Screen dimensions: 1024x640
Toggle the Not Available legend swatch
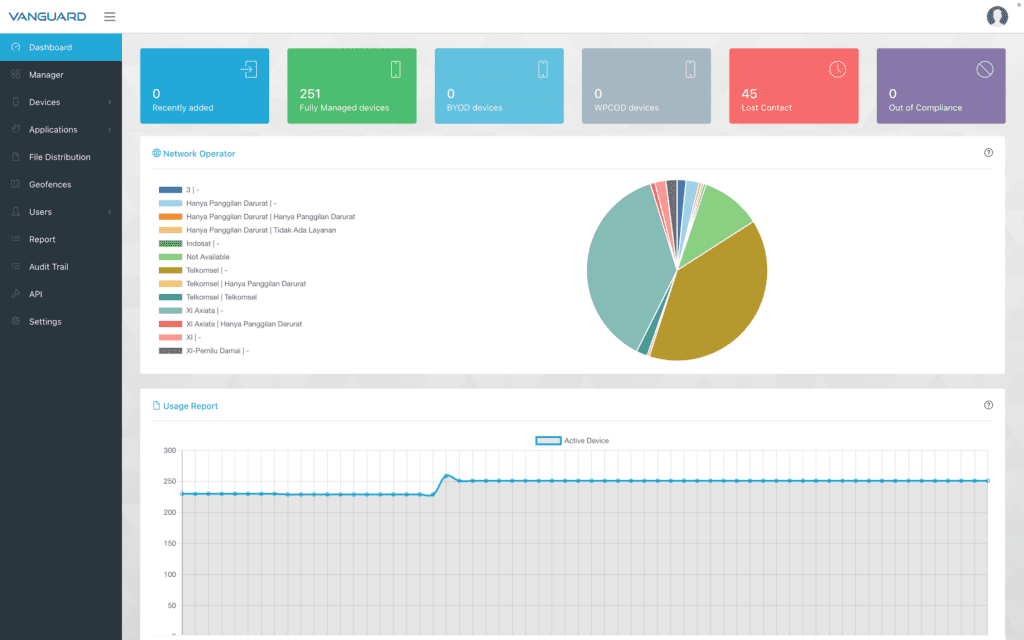point(170,257)
